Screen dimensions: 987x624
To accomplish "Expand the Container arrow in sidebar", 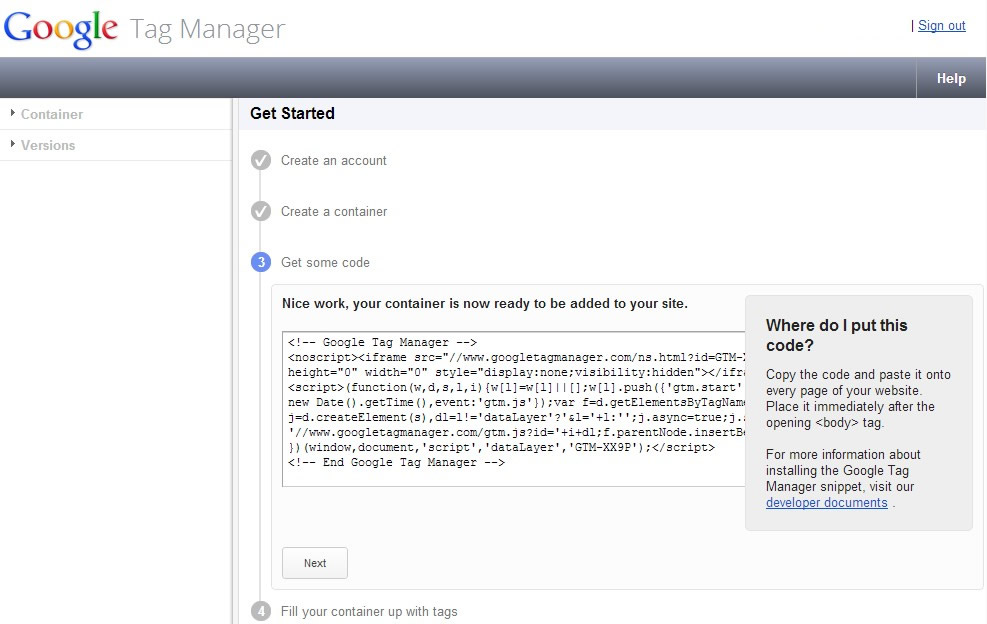I will pos(13,113).
